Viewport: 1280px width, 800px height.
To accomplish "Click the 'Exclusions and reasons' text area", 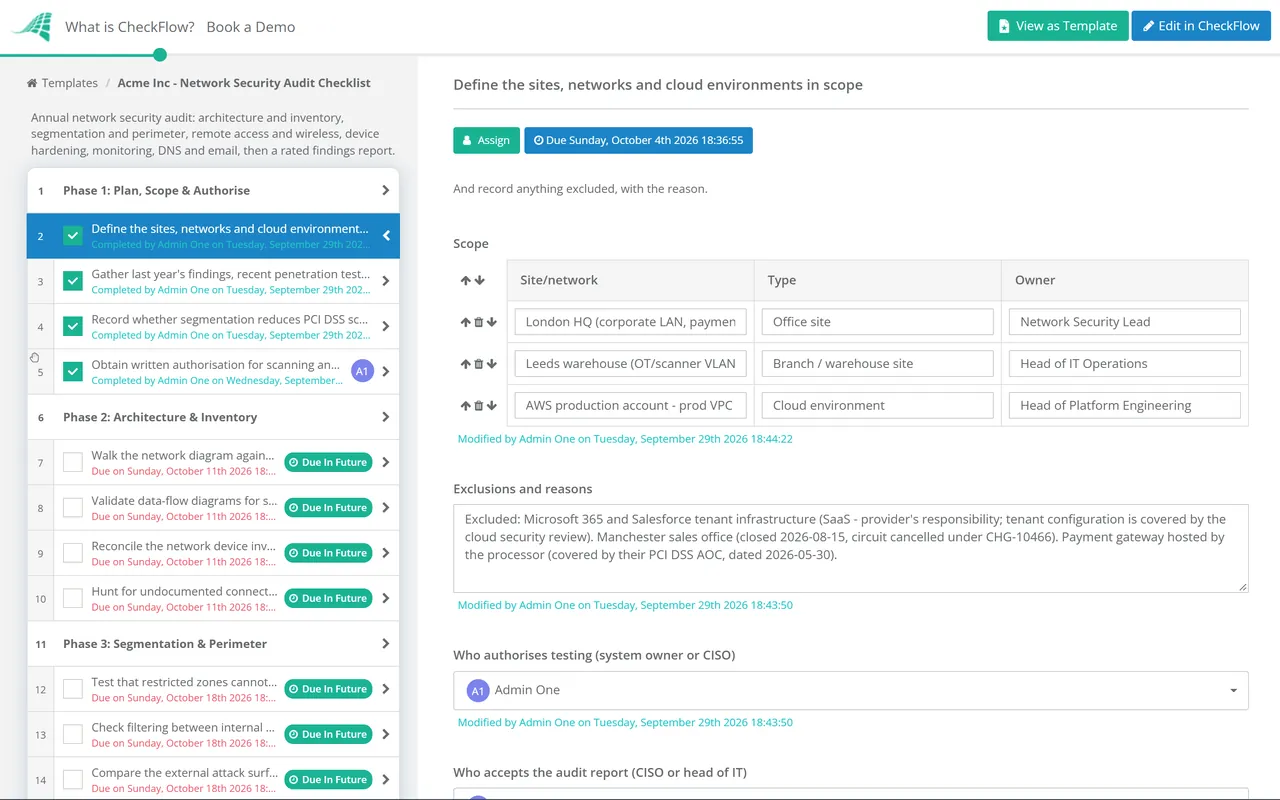I will [851, 548].
